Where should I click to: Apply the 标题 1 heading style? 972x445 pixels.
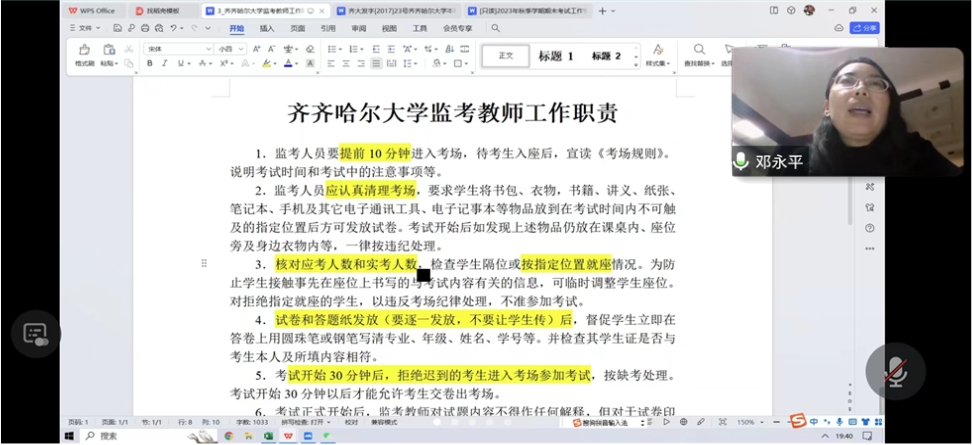(x=556, y=56)
